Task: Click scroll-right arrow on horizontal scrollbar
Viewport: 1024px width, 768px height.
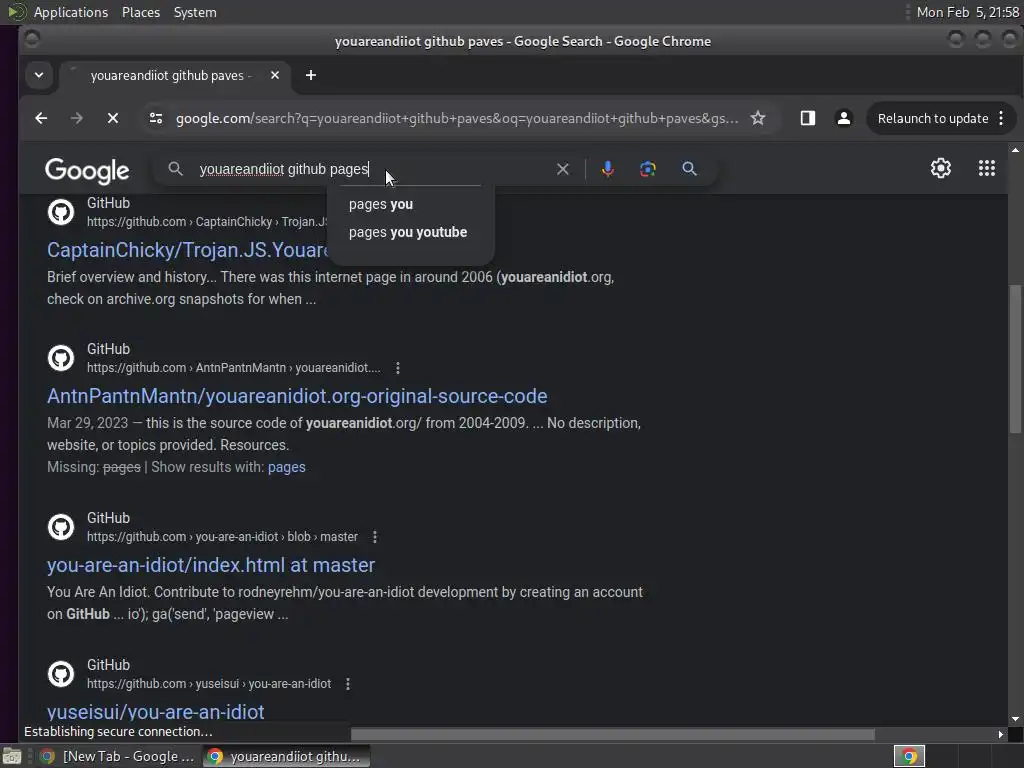Action: pyautogui.click(x=1000, y=734)
